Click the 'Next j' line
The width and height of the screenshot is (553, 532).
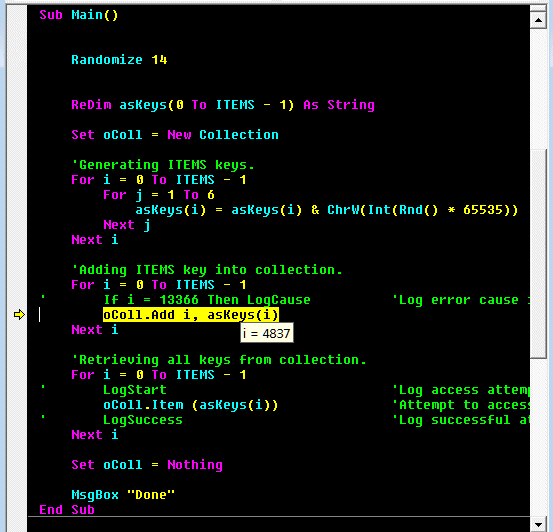[x=127, y=225]
